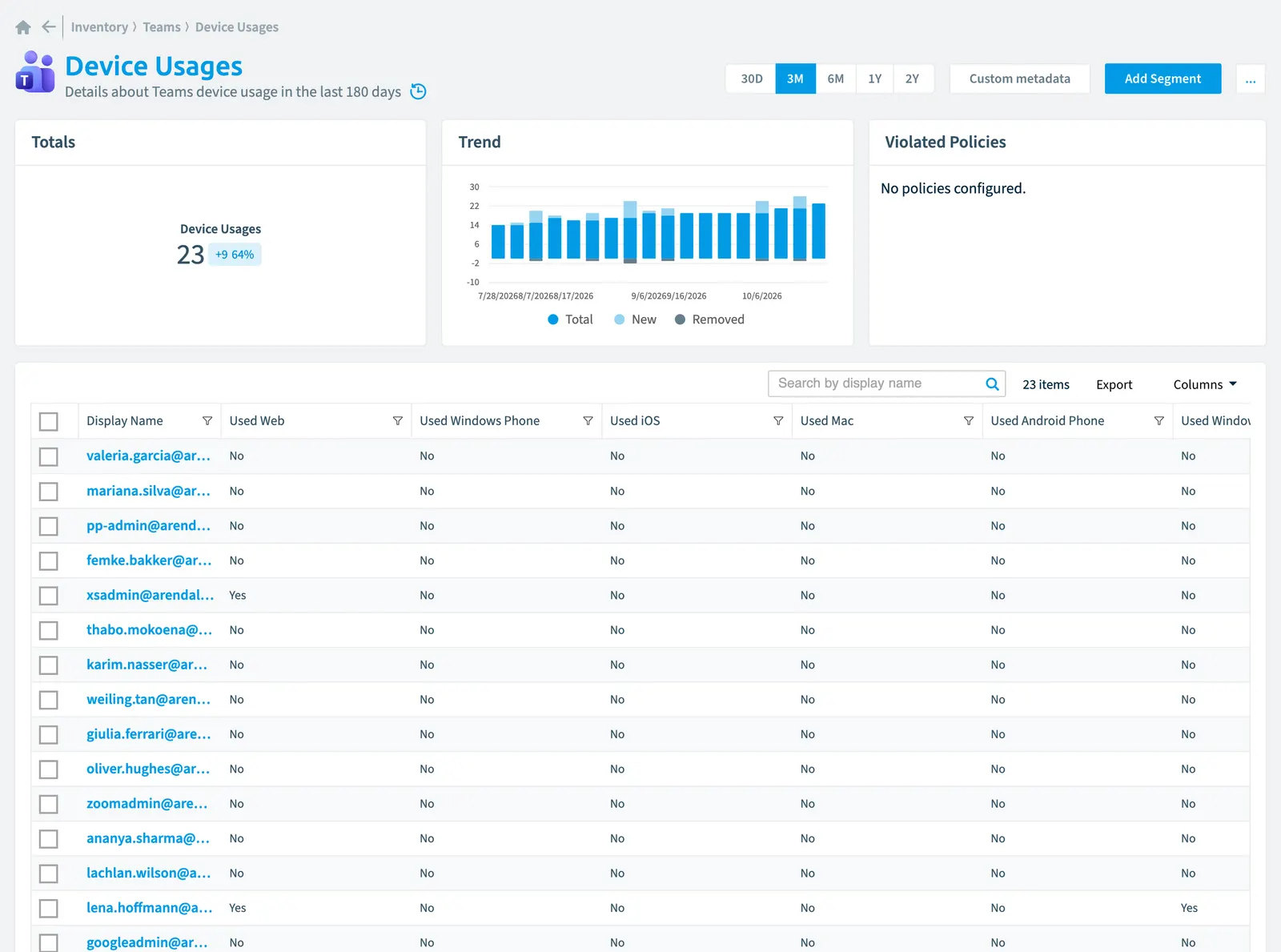1281x952 pixels.
Task: Click the +9 64% change badge
Action: pyautogui.click(x=235, y=255)
